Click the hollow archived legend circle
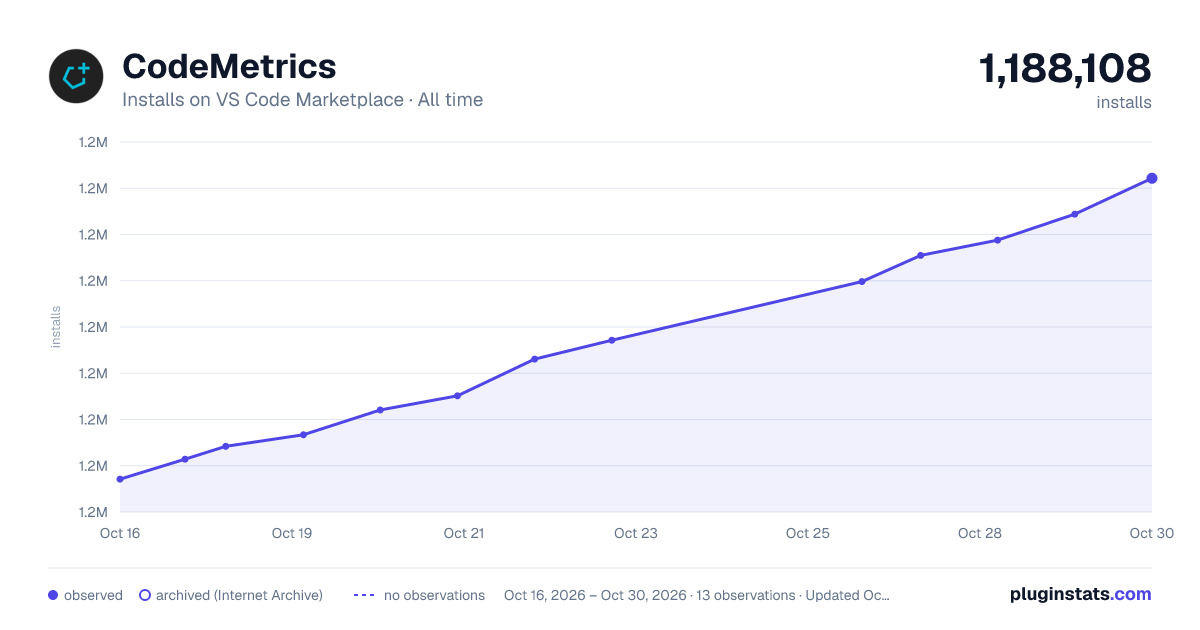1200x630 pixels. [145, 595]
